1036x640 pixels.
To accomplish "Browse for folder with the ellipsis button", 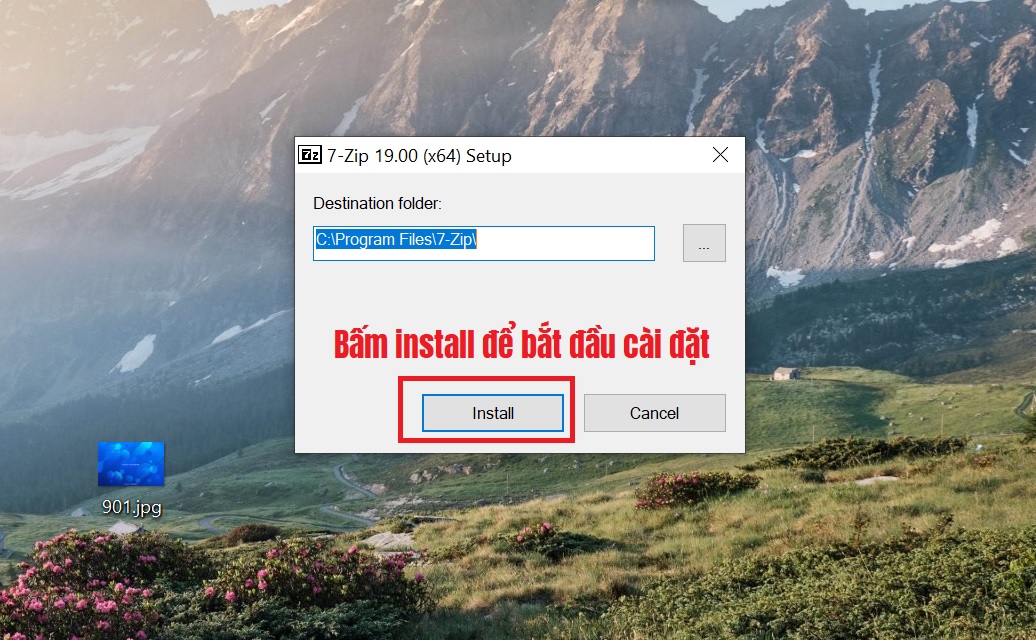I will click(704, 243).
